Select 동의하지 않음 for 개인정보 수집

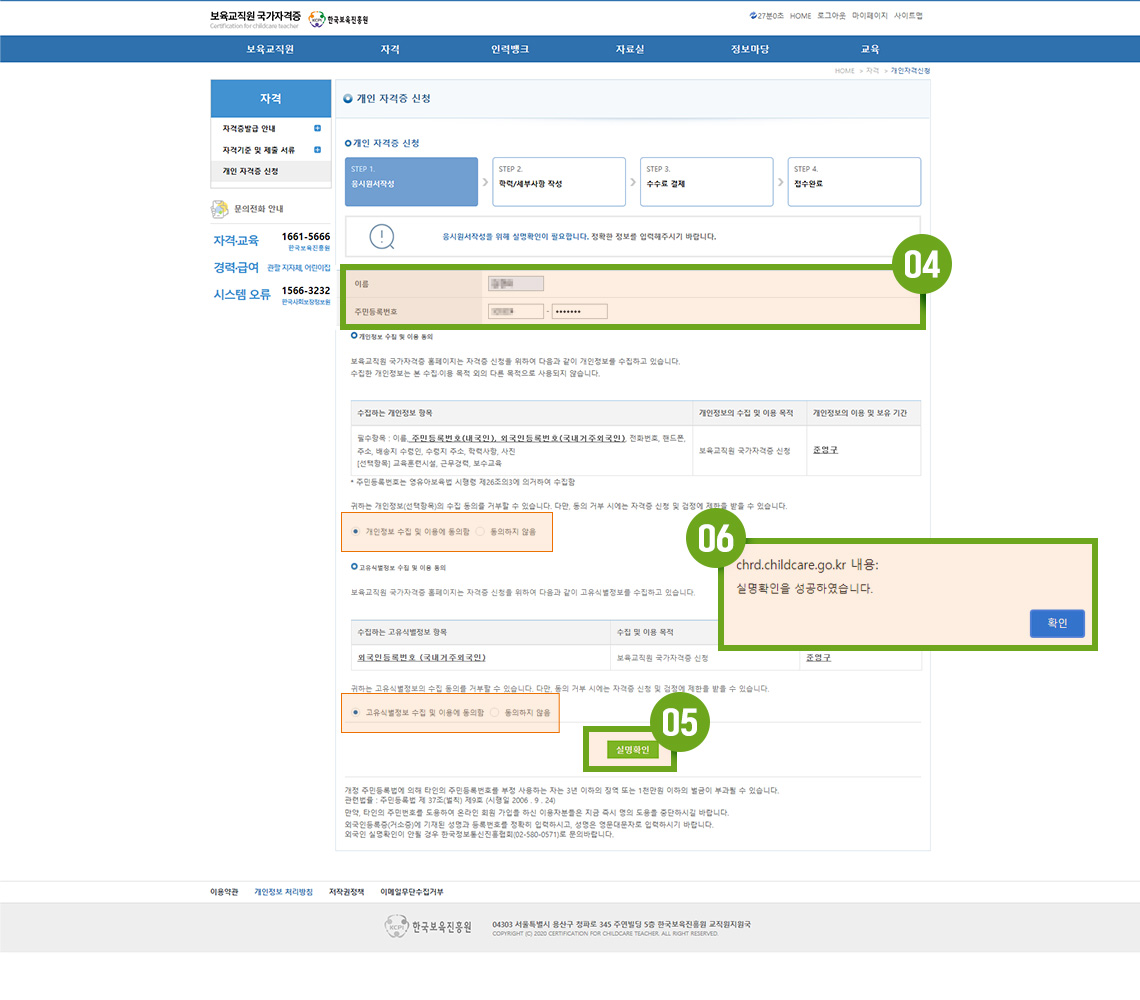point(480,531)
